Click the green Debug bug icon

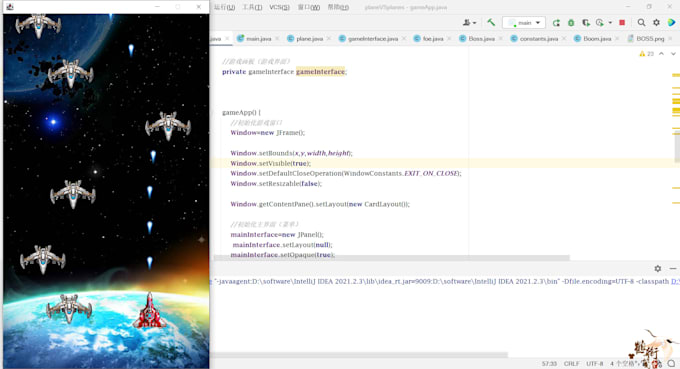point(571,23)
